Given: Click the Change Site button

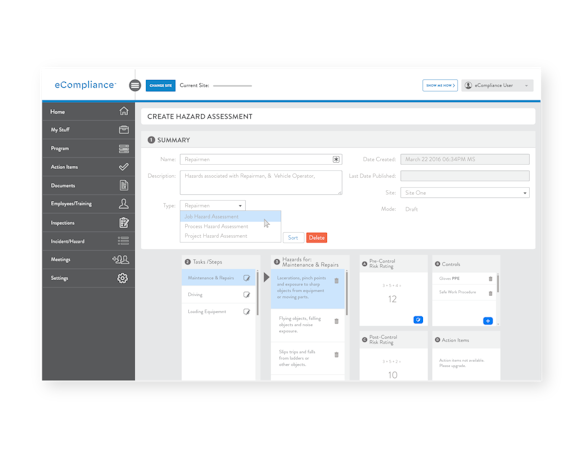Looking at the screenshot, I should pyautogui.click(x=160, y=85).
